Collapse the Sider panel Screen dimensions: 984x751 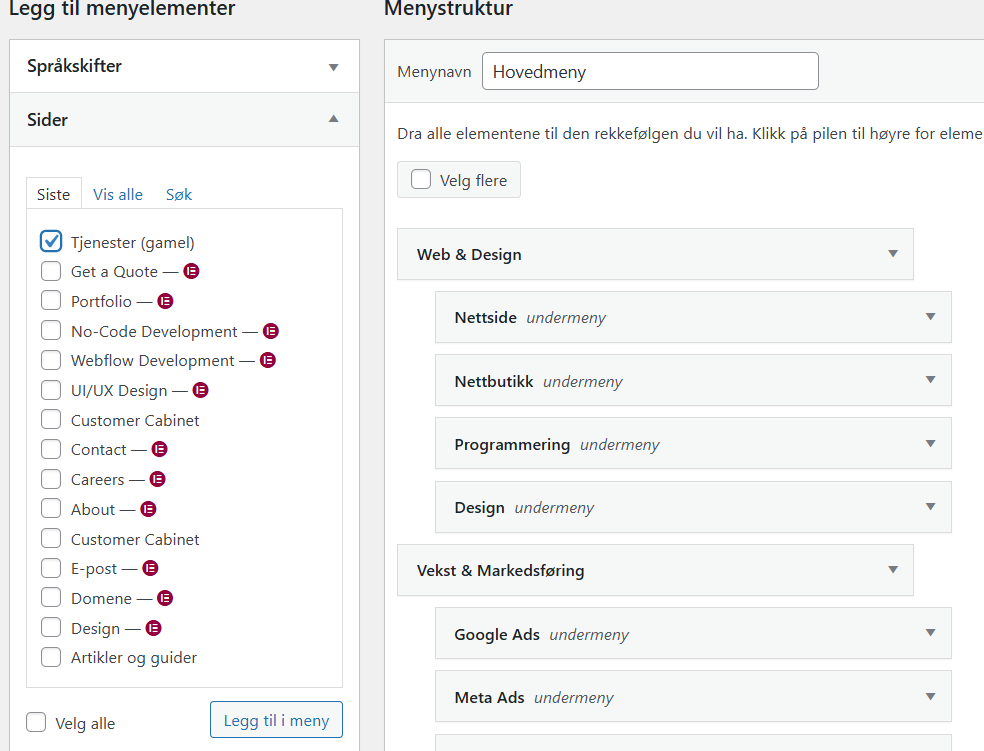334,119
